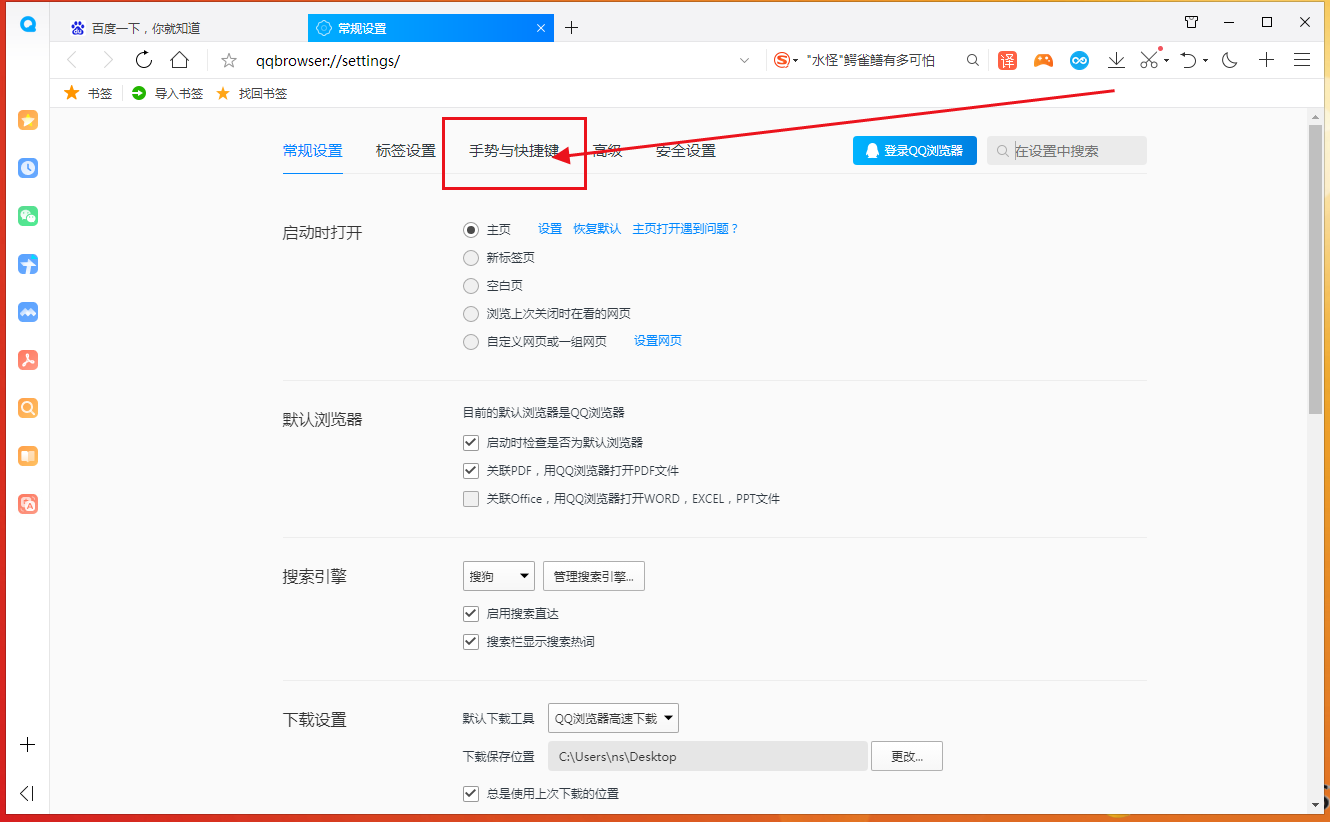The height and width of the screenshot is (822, 1330).
Task: Open the hamburger main menu
Action: tap(1302, 60)
